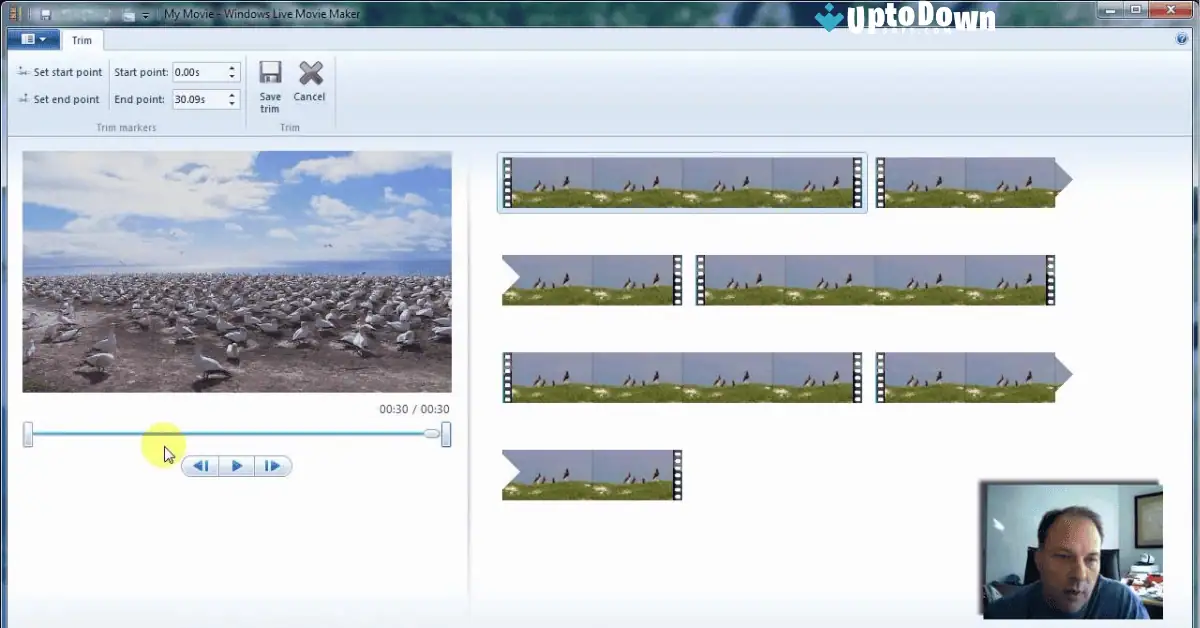Viewport: 1200px width, 628px height.
Task: Move the trim playback slider handle
Action: pyautogui.click(x=430, y=433)
